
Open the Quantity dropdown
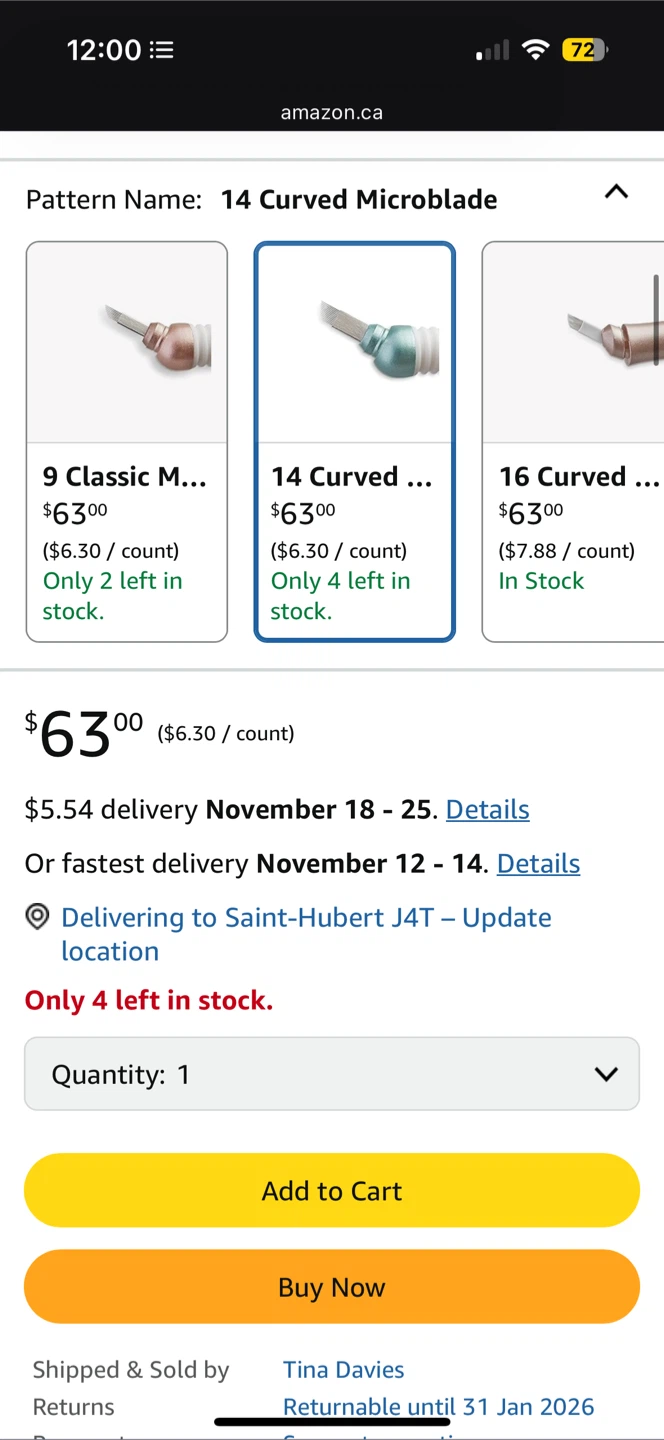pos(331,1074)
